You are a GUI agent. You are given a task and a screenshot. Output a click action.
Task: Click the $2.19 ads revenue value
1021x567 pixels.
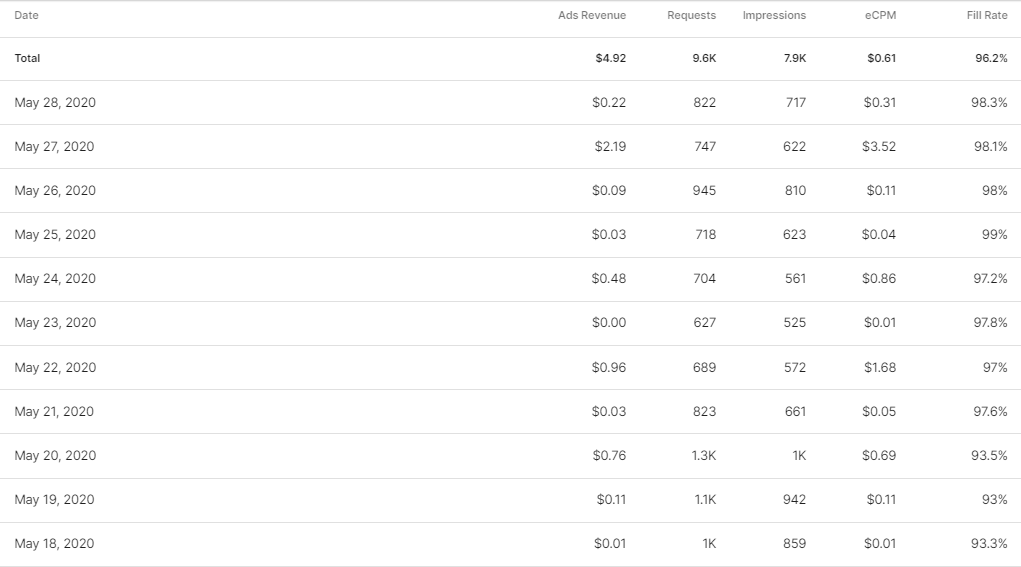coord(610,147)
